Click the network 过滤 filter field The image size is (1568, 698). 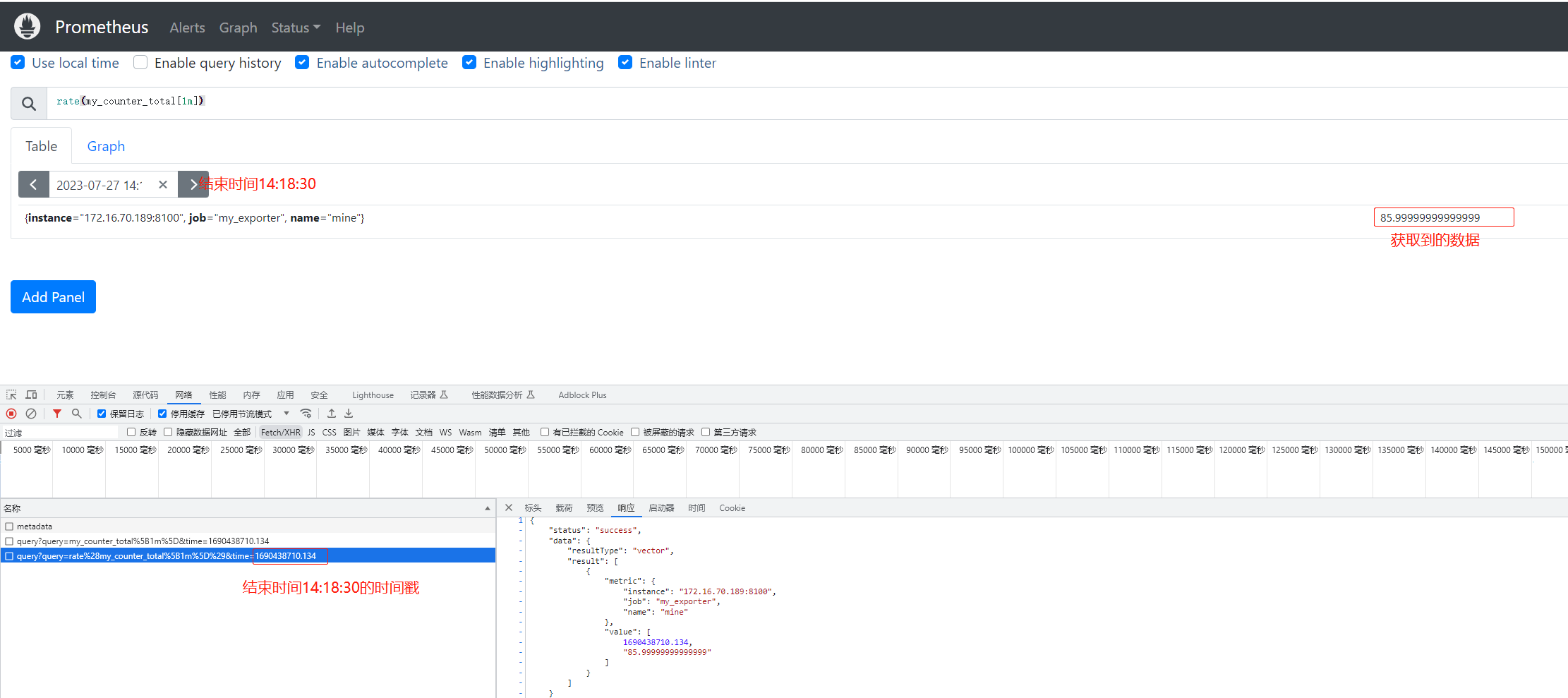point(61,432)
